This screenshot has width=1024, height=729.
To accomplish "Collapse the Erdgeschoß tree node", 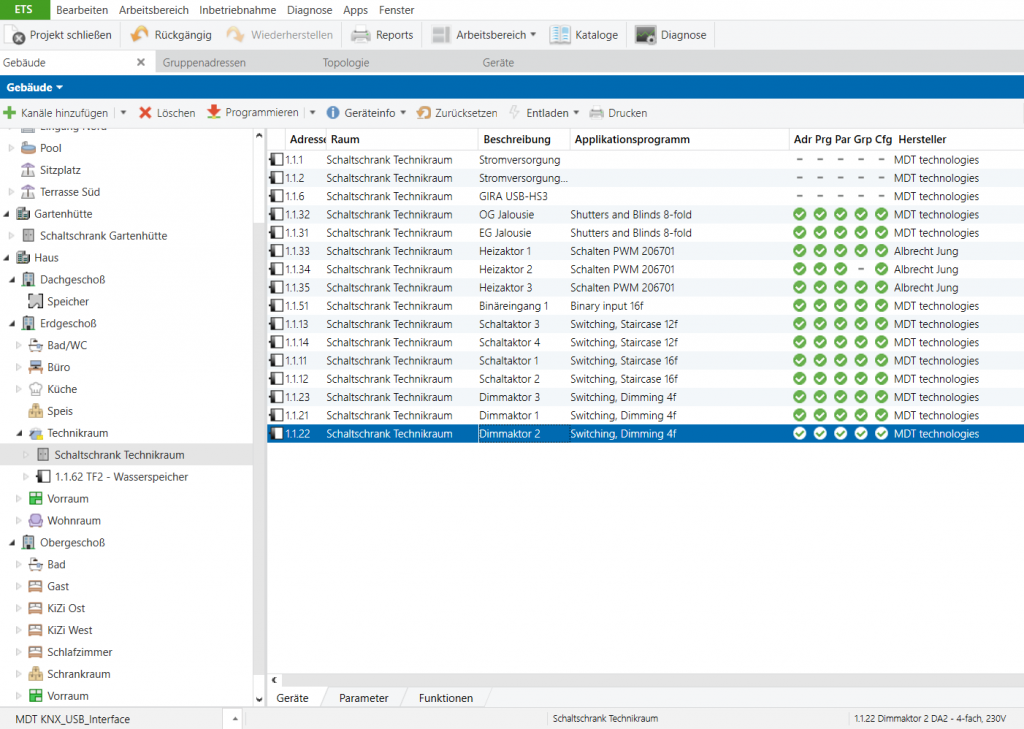I will point(11,323).
